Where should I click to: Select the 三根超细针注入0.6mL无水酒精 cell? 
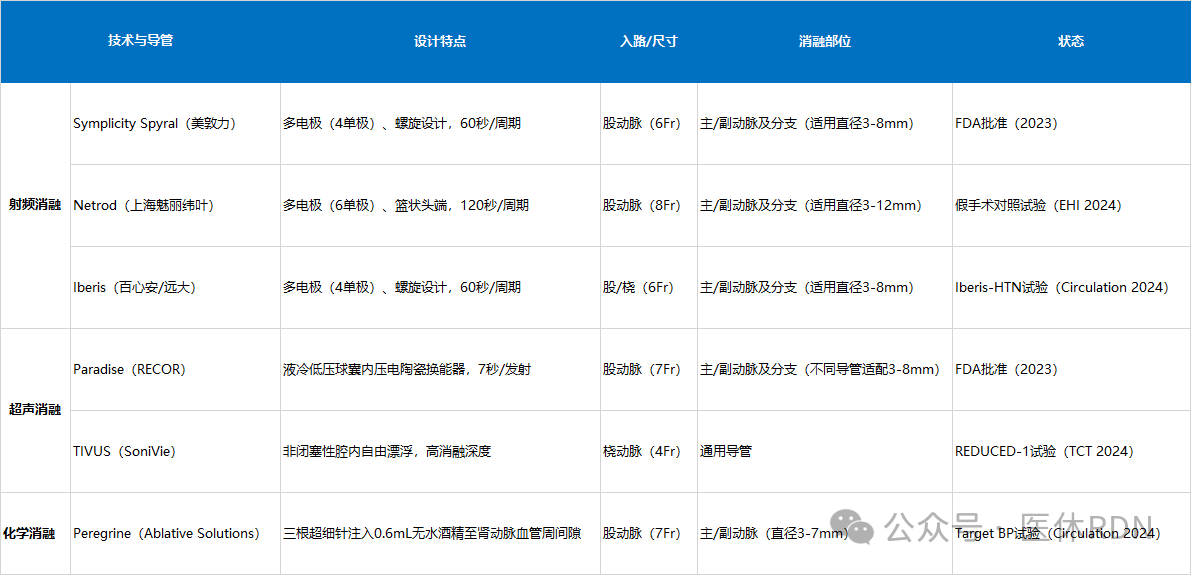point(441,534)
